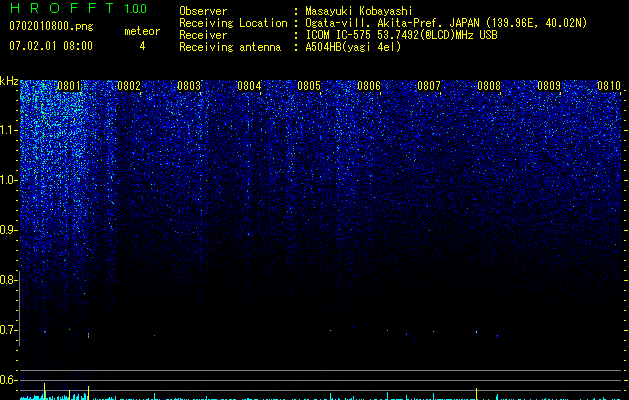Click the Observer field label
Image resolution: width=629 pixels, height=400 pixels.
pyautogui.click(x=203, y=11)
